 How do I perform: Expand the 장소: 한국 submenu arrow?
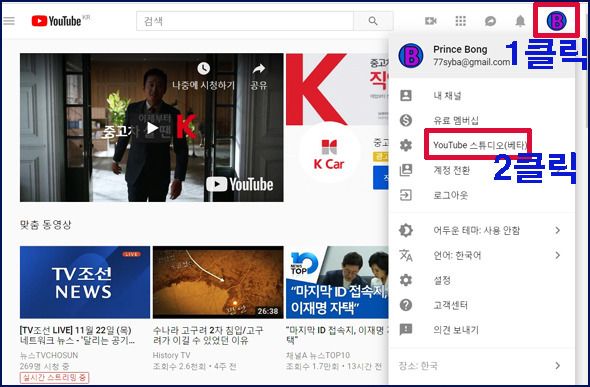pos(558,366)
